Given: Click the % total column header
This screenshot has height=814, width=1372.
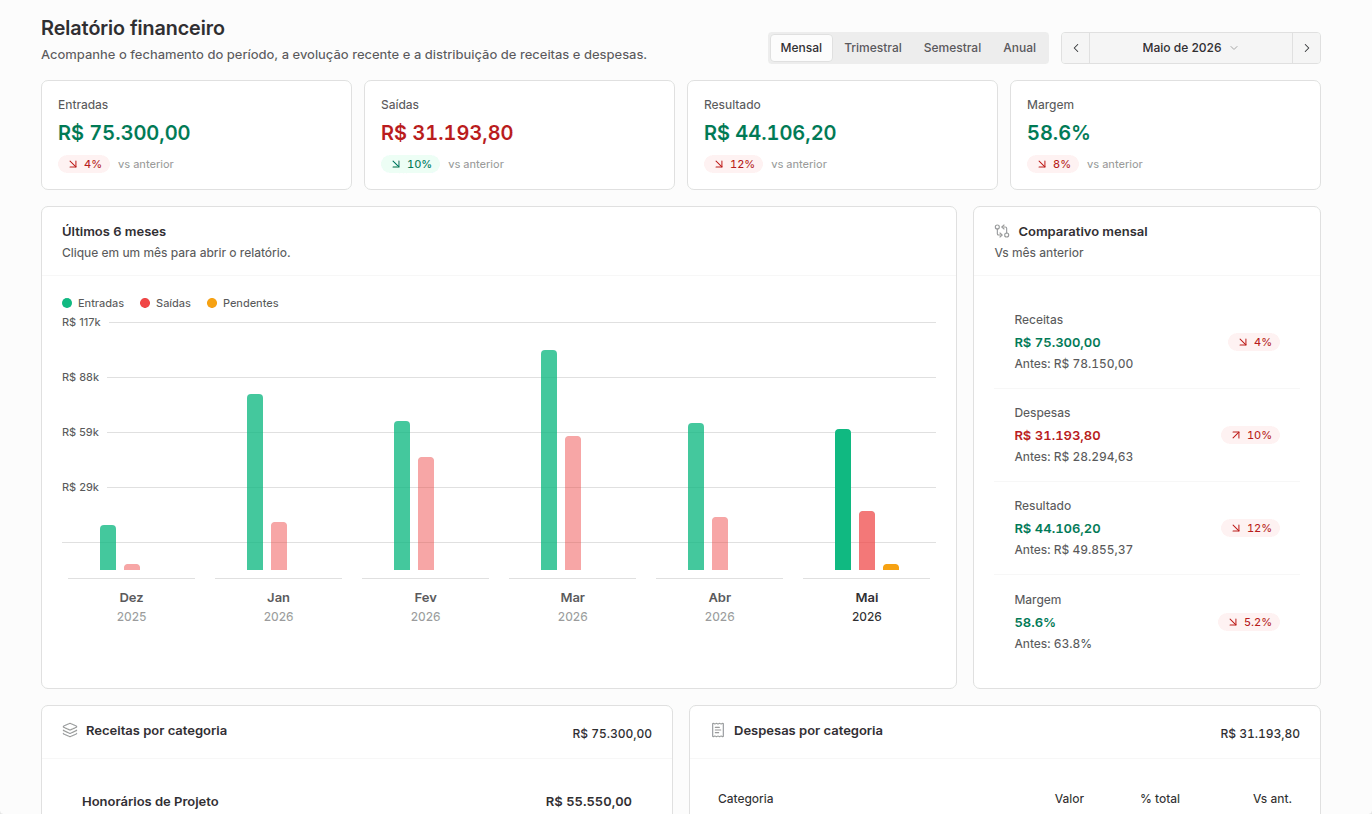Looking at the screenshot, I should point(1160,799).
